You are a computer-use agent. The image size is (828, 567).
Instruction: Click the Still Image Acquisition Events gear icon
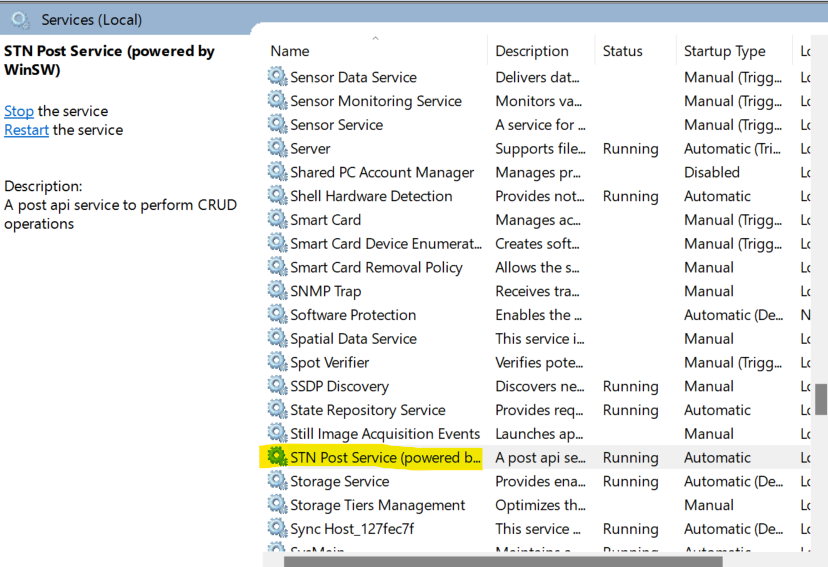(x=277, y=433)
